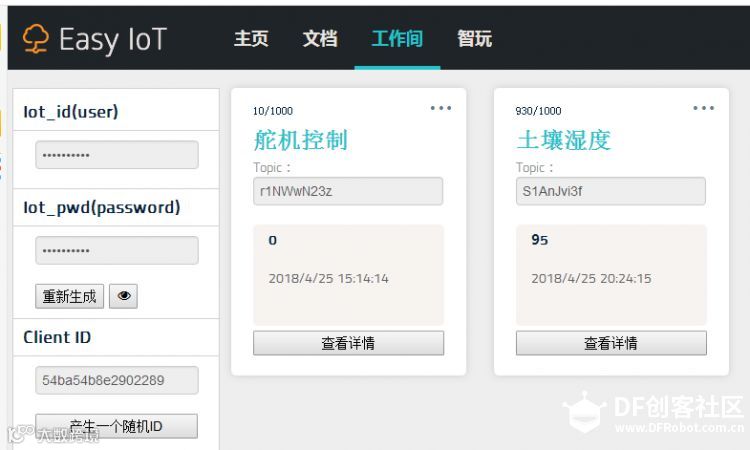
Task: Click 查看详情 under 土壤湿度
Action: tap(611, 343)
